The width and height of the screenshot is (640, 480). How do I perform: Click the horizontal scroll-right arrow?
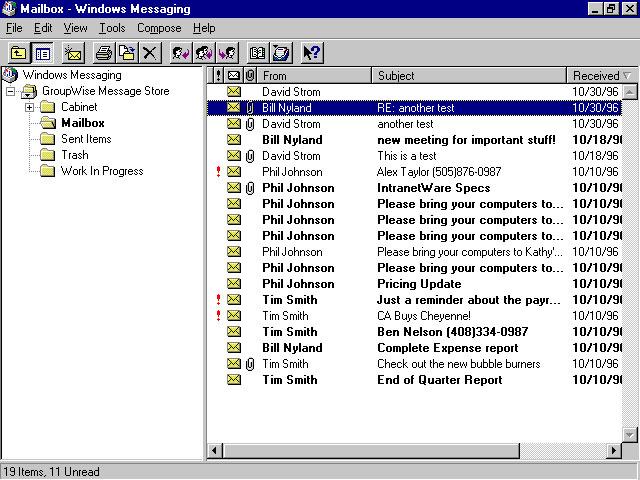pos(613,451)
